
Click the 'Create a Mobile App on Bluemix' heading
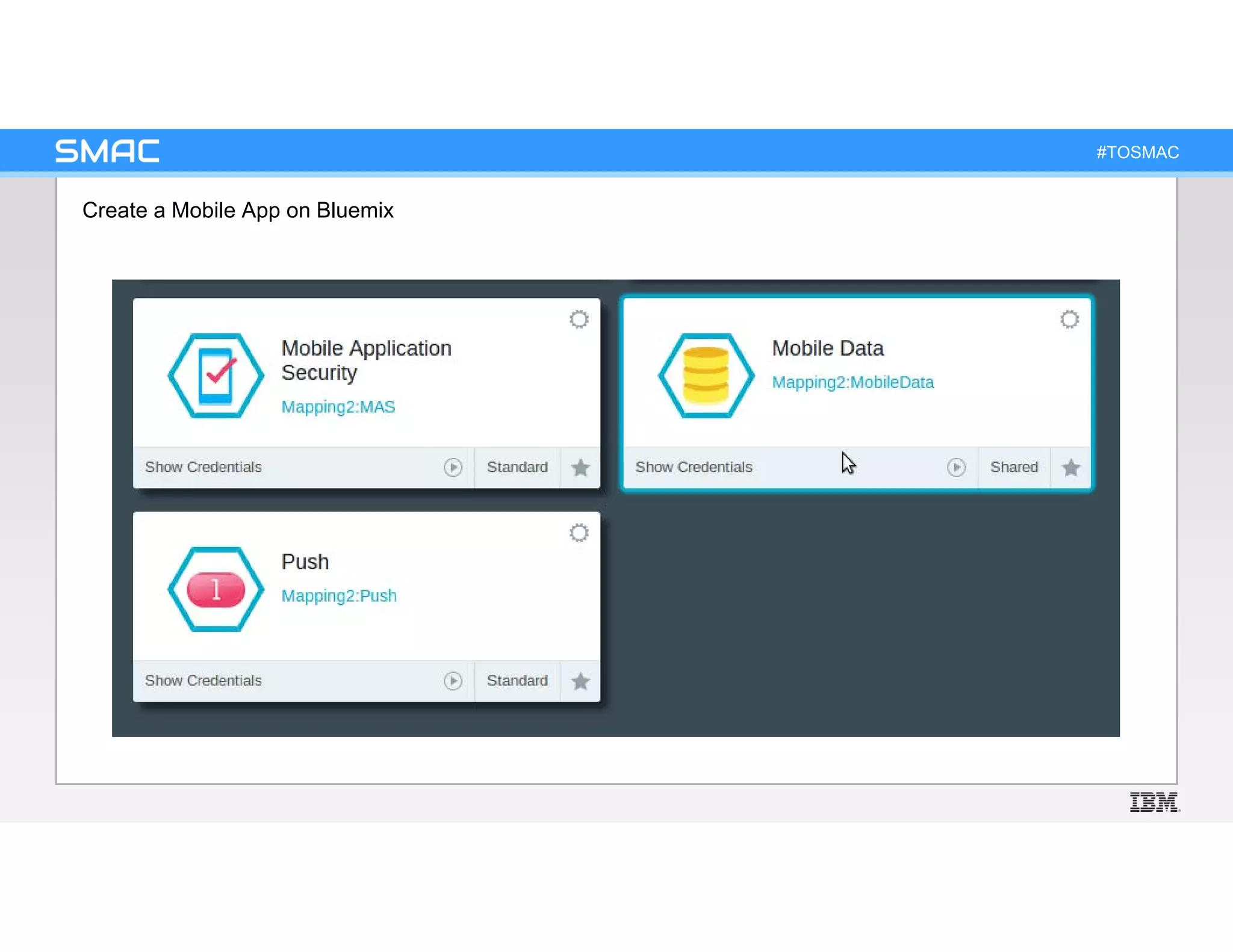(x=238, y=211)
